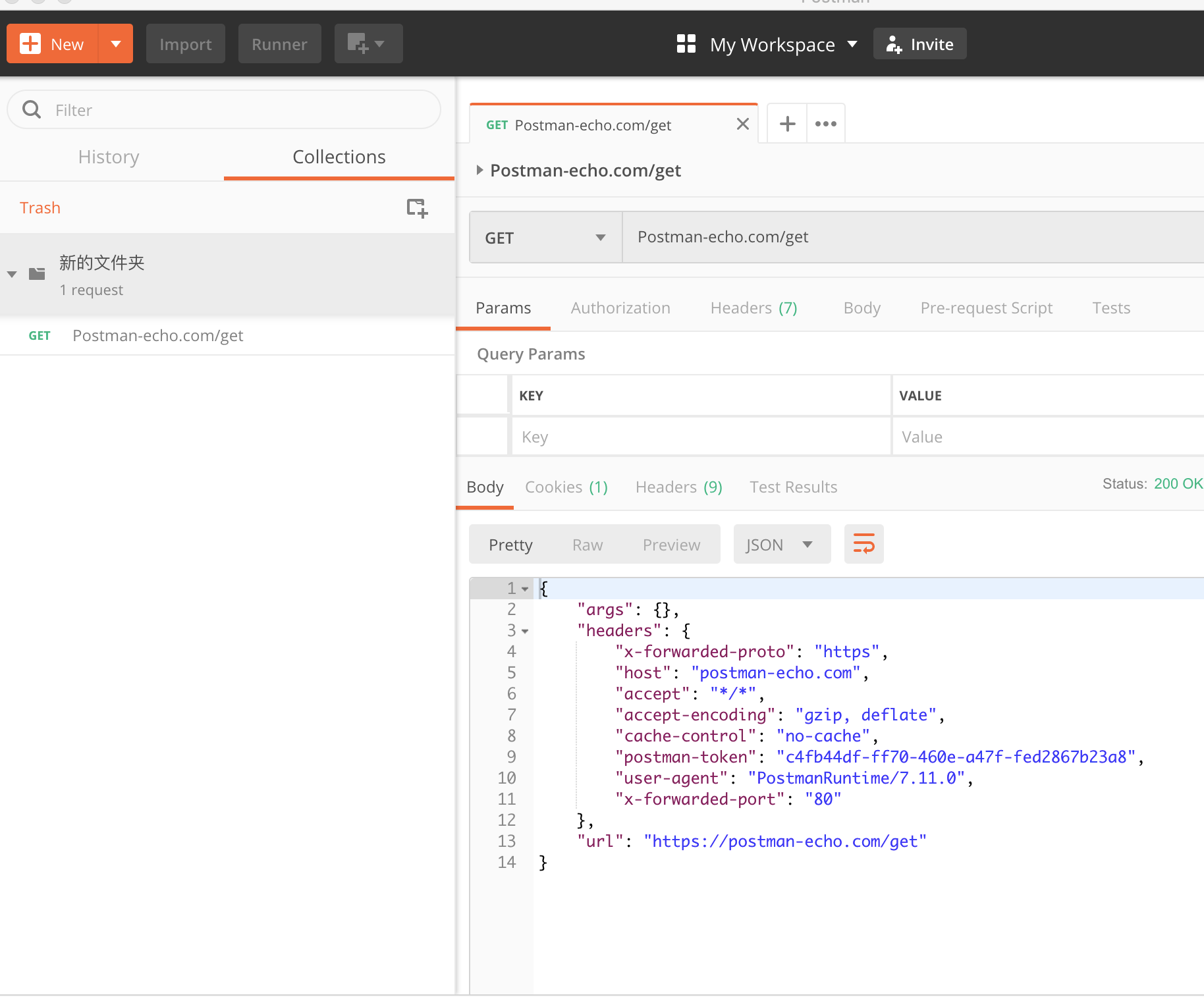The width and height of the screenshot is (1204, 997).
Task: Switch to the Collections tab
Action: pos(339,157)
